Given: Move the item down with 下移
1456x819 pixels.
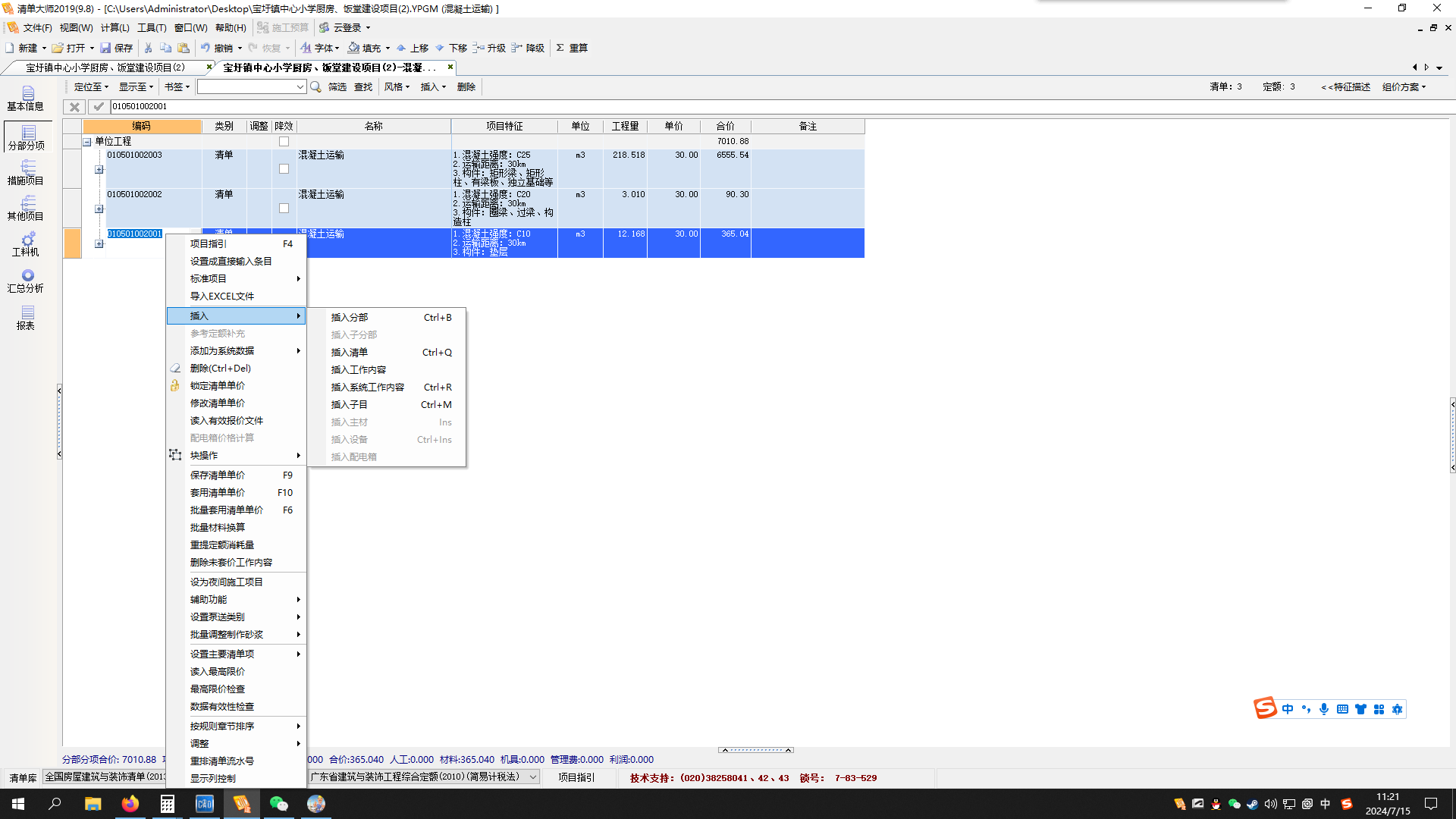Looking at the screenshot, I should pyautogui.click(x=451, y=48).
